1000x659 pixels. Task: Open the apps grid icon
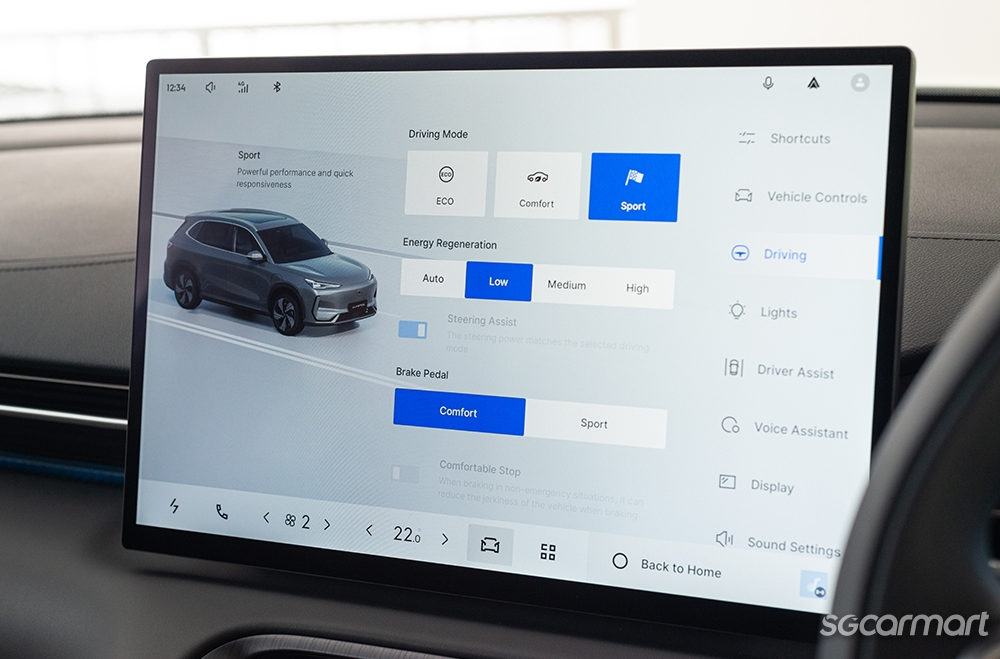click(x=548, y=552)
